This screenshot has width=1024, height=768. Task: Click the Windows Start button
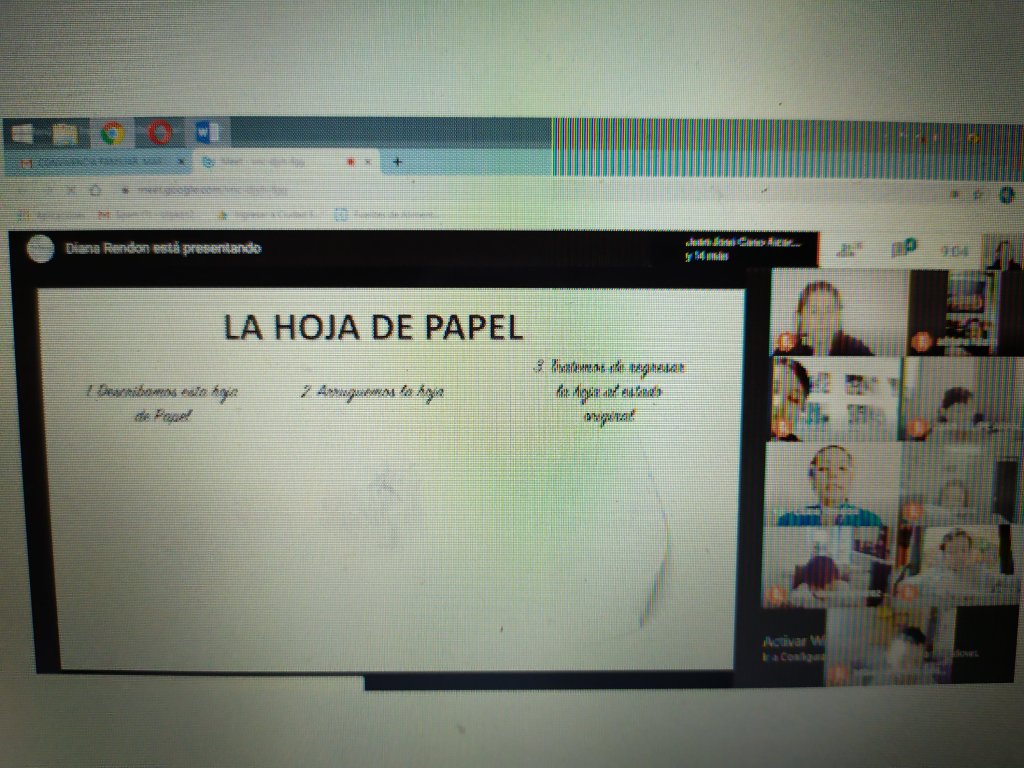(22, 133)
